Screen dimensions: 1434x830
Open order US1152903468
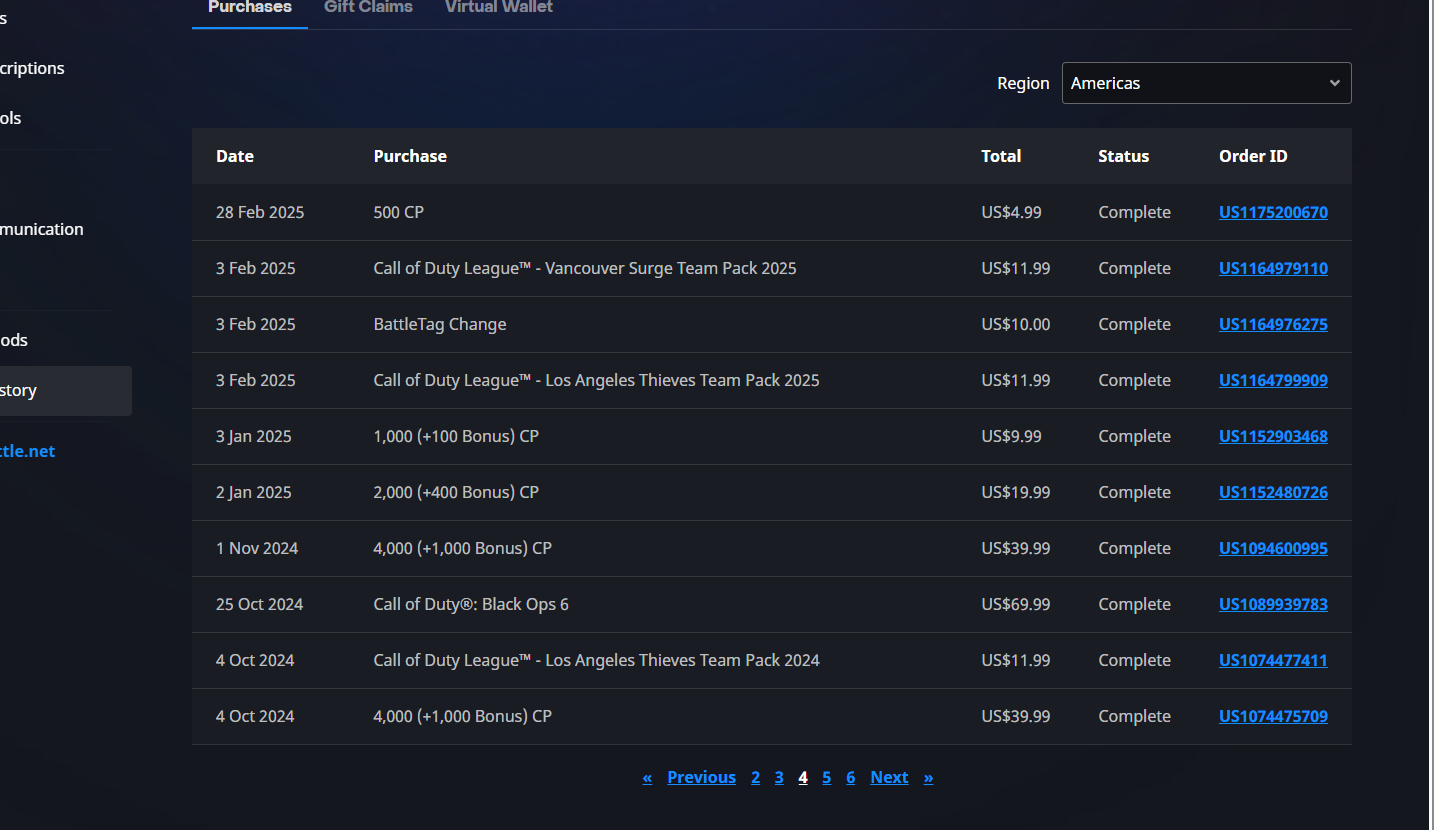click(1273, 436)
